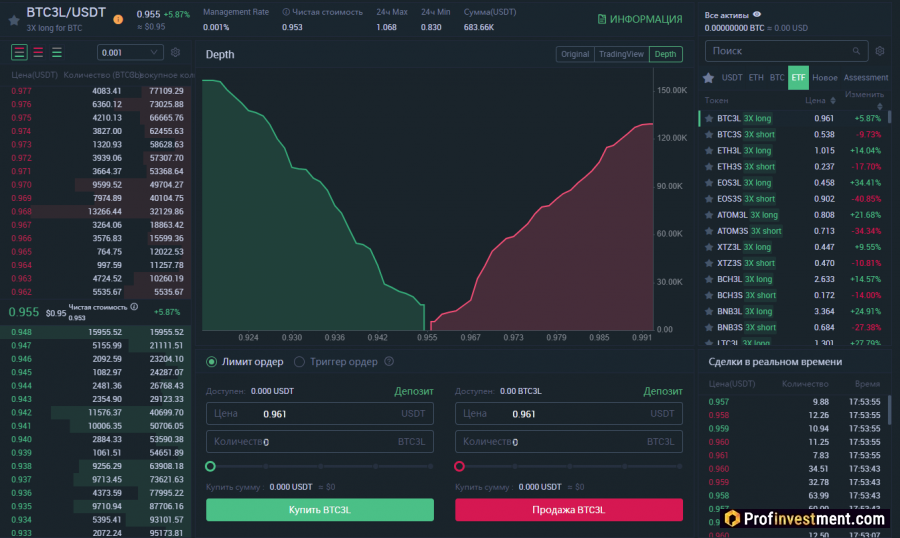Click the Поиск search field
This screenshot has width=900, height=538.
point(786,51)
